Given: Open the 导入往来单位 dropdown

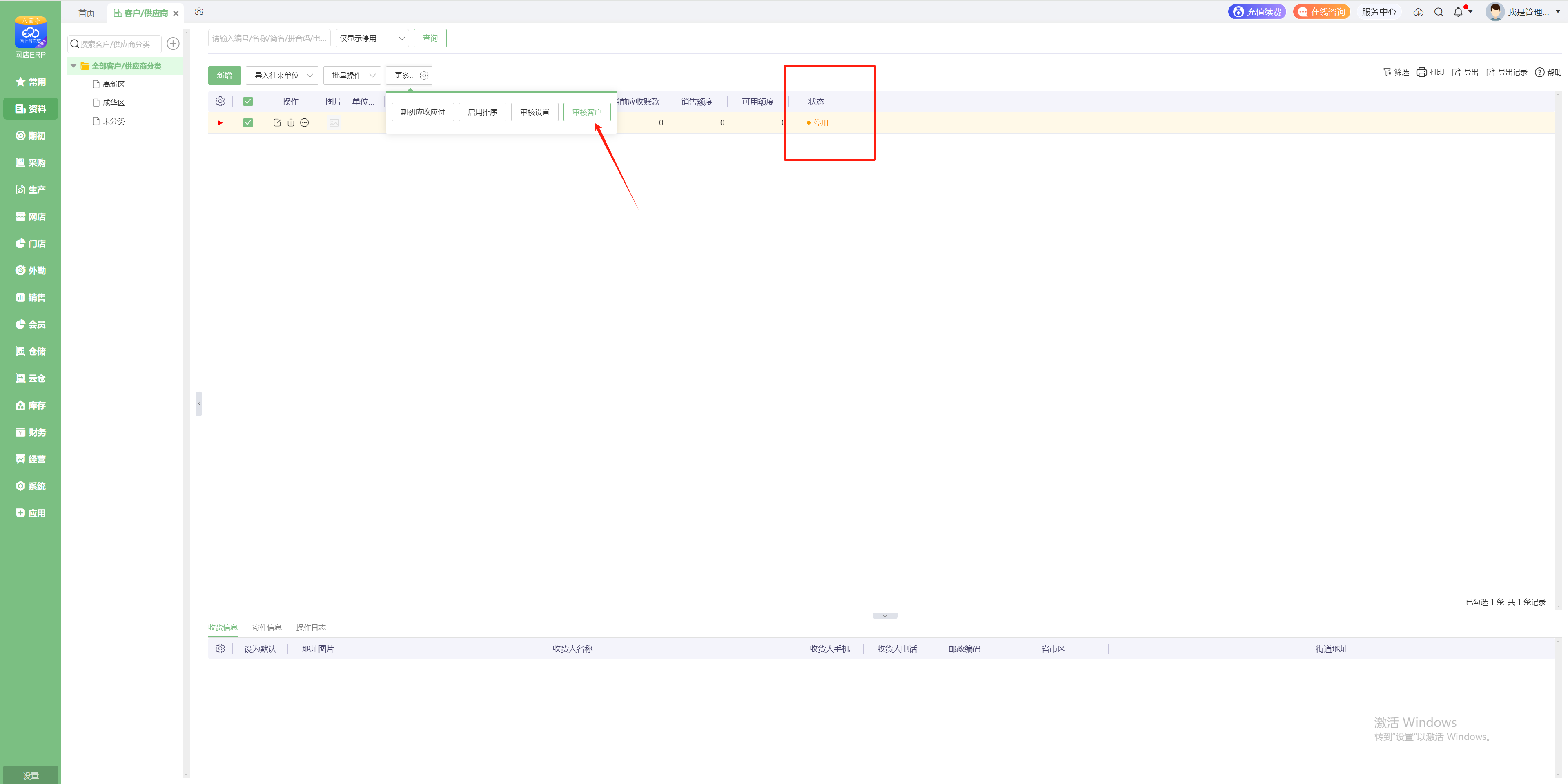Looking at the screenshot, I should 282,76.
